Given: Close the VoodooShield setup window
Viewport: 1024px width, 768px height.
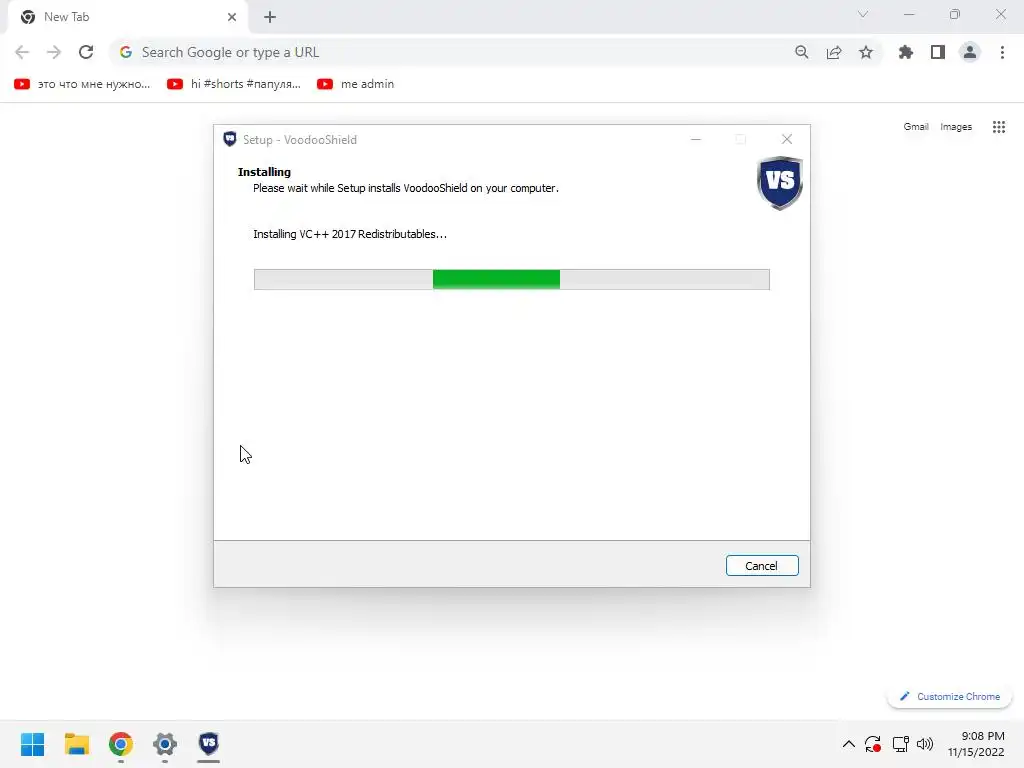Looking at the screenshot, I should 787,139.
